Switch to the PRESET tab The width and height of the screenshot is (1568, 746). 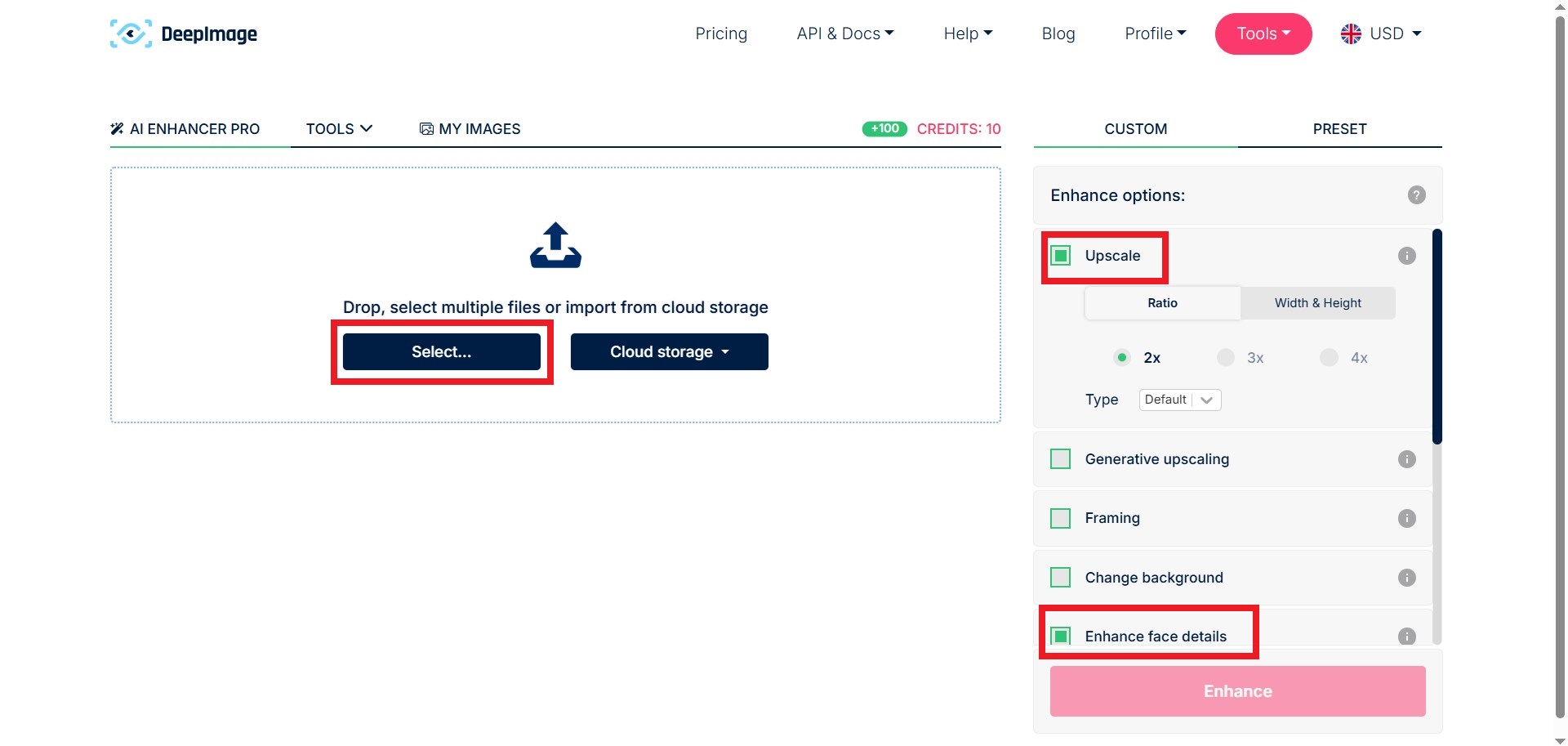click(1339, 129)
